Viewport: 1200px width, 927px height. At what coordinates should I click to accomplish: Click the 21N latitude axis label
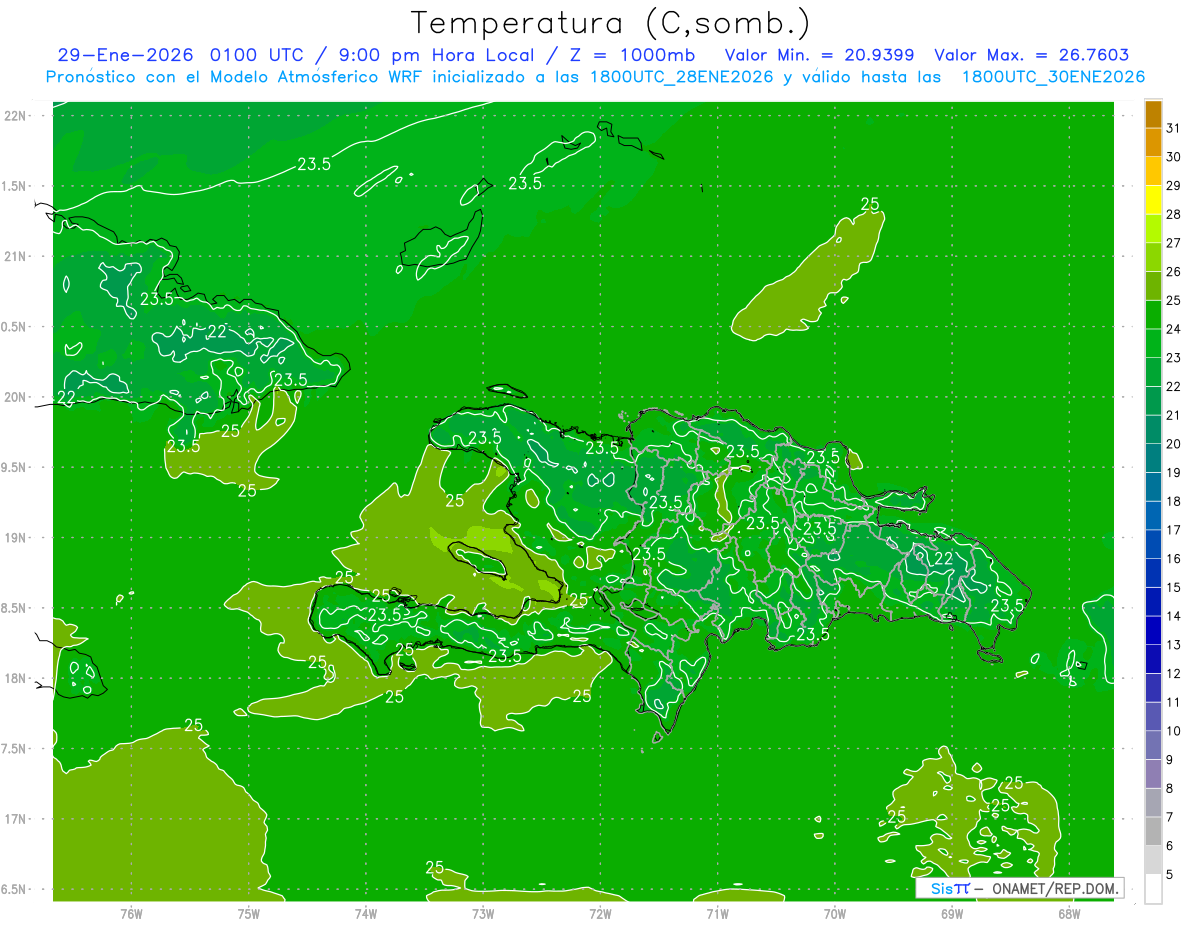[16, 256]
